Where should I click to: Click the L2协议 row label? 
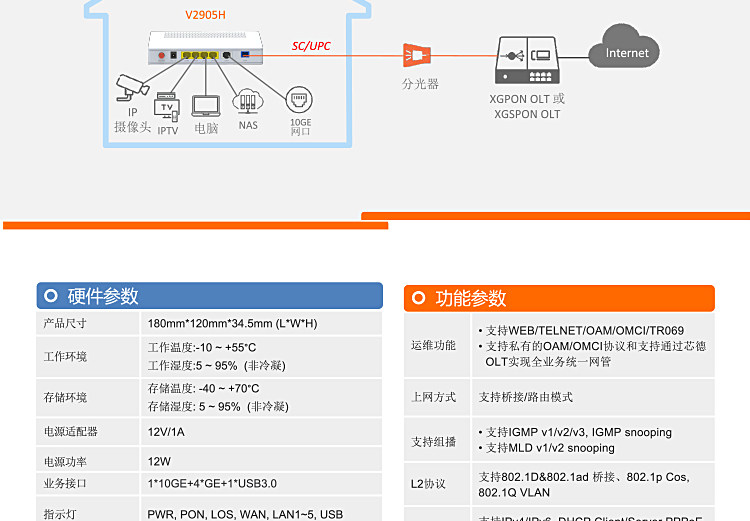(428, 484)
